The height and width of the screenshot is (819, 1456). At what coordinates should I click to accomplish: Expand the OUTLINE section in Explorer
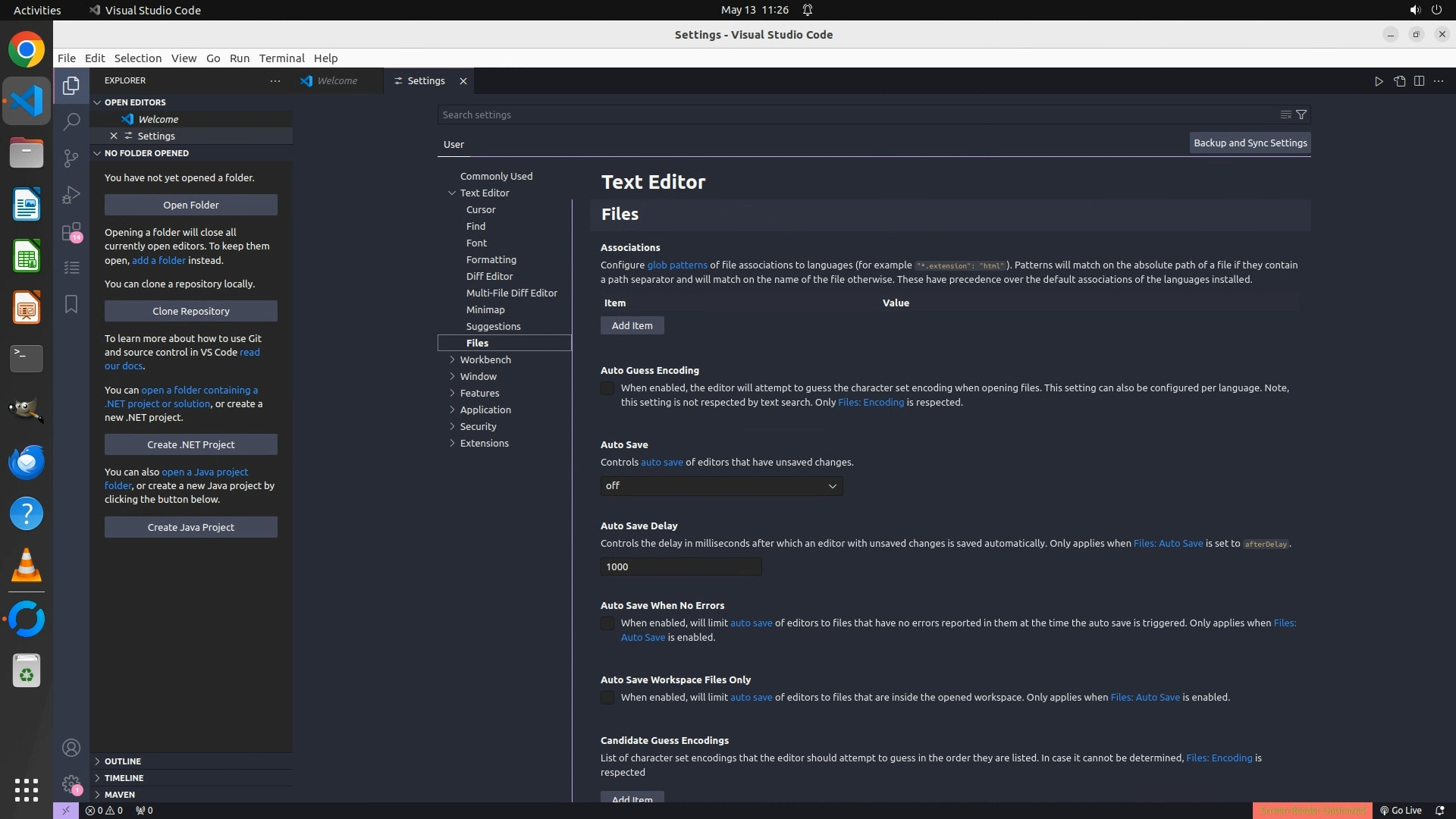point(122,761)
